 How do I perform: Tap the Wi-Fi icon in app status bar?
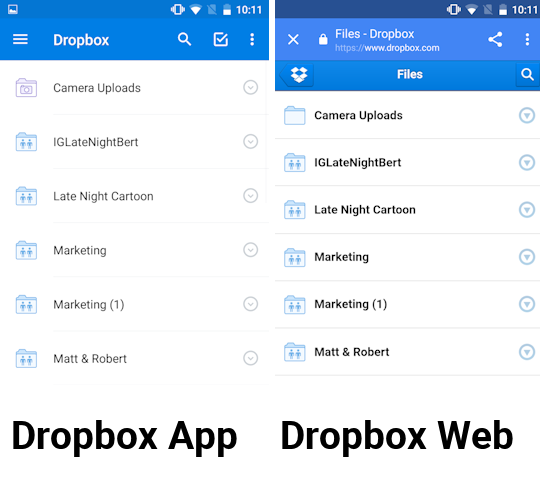196,10
